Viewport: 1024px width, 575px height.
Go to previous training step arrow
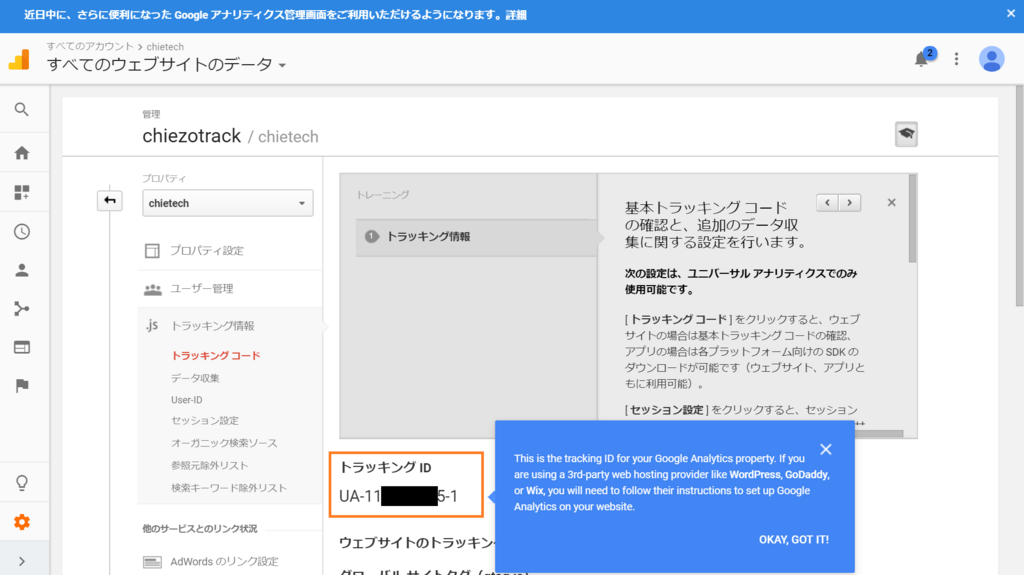(x=827, y=203)
